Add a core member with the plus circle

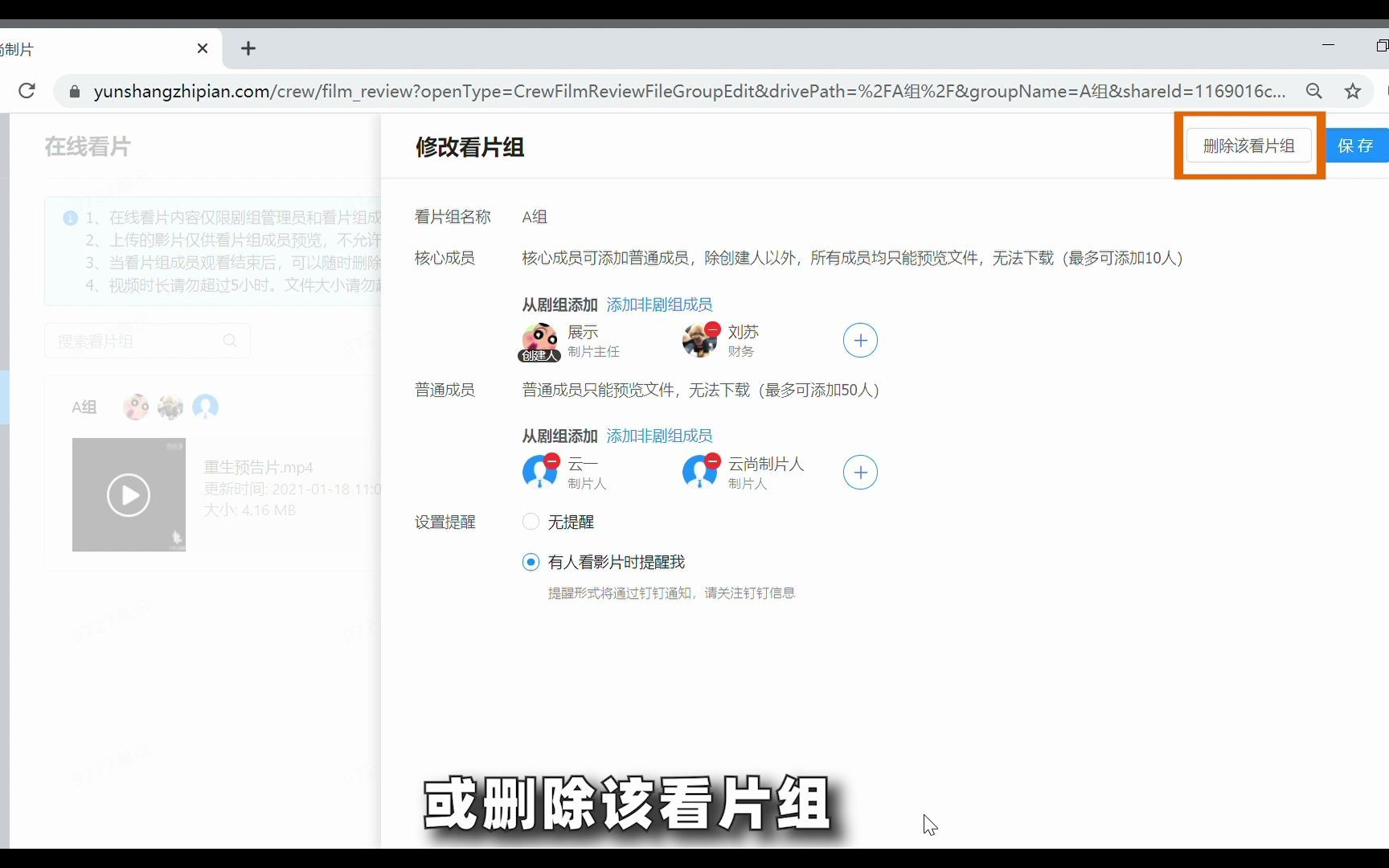pyautogui.click(x=860, y=341)
